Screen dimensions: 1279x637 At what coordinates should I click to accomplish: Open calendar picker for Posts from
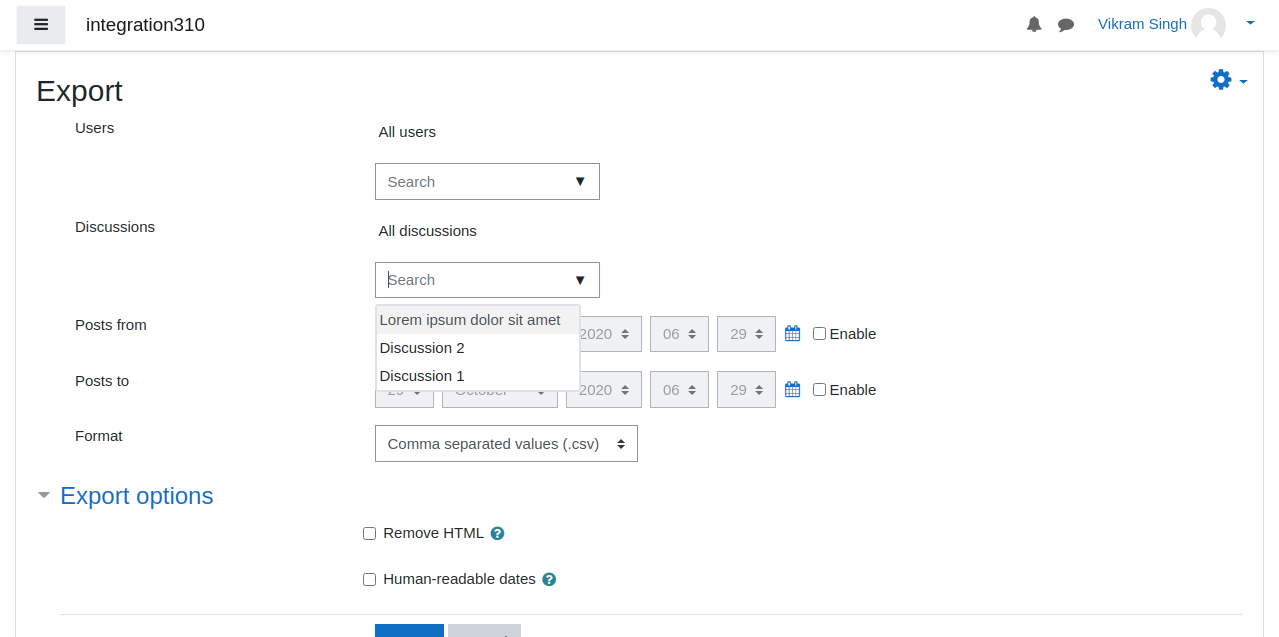792,334
